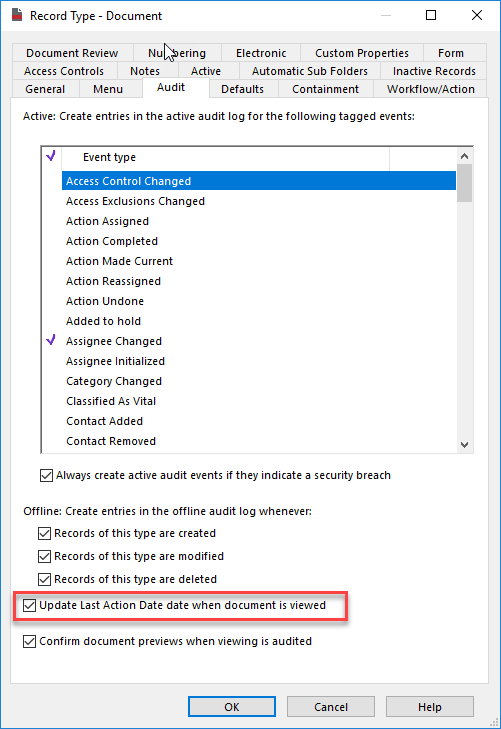Uncheck Always create active audit events for security breach

click(x=46, y=476)
